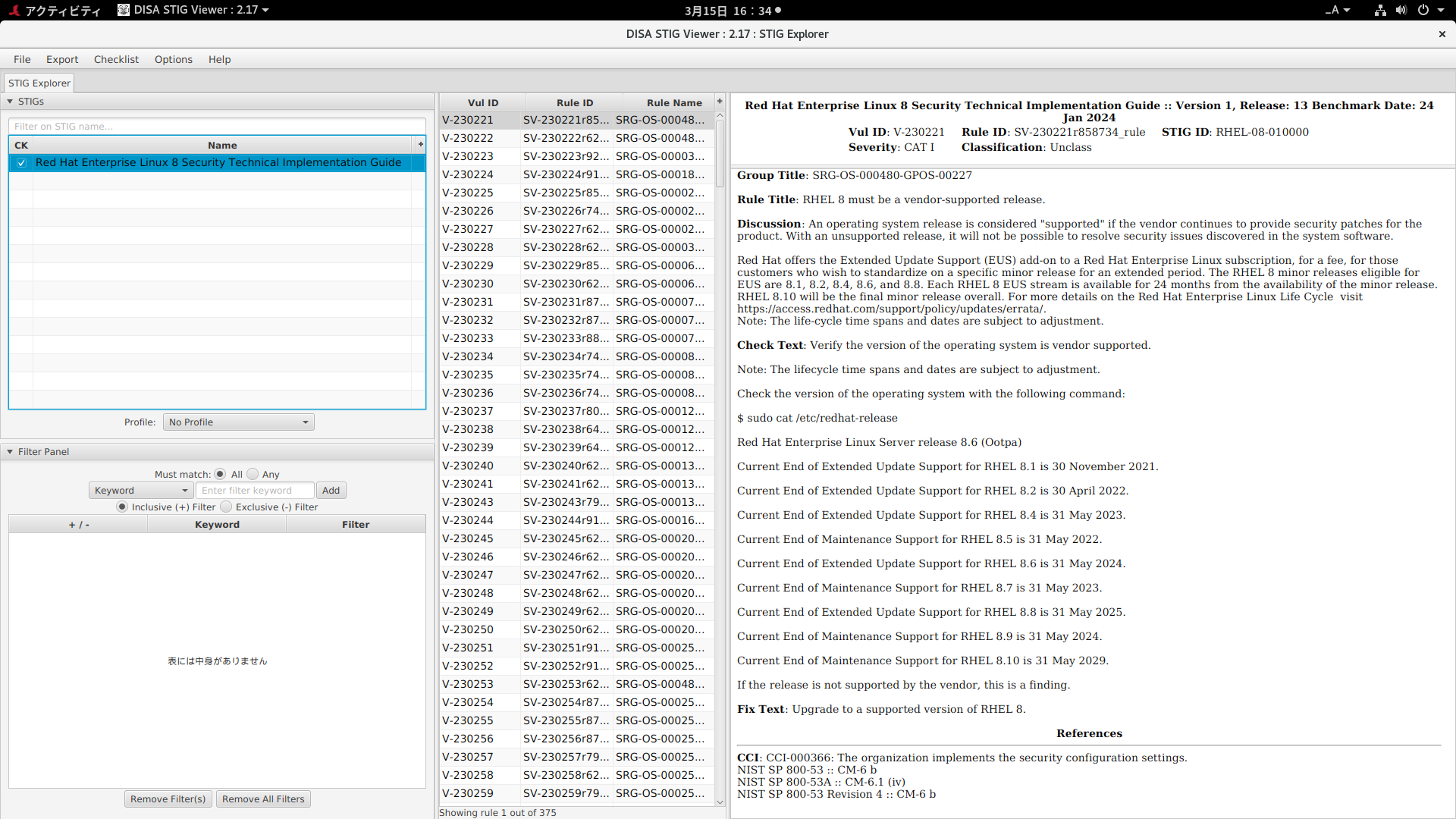1456x819 pixels.
Task: Select Red Hat Enterprise Linux 8 STIG row
Action: [217, 163]
